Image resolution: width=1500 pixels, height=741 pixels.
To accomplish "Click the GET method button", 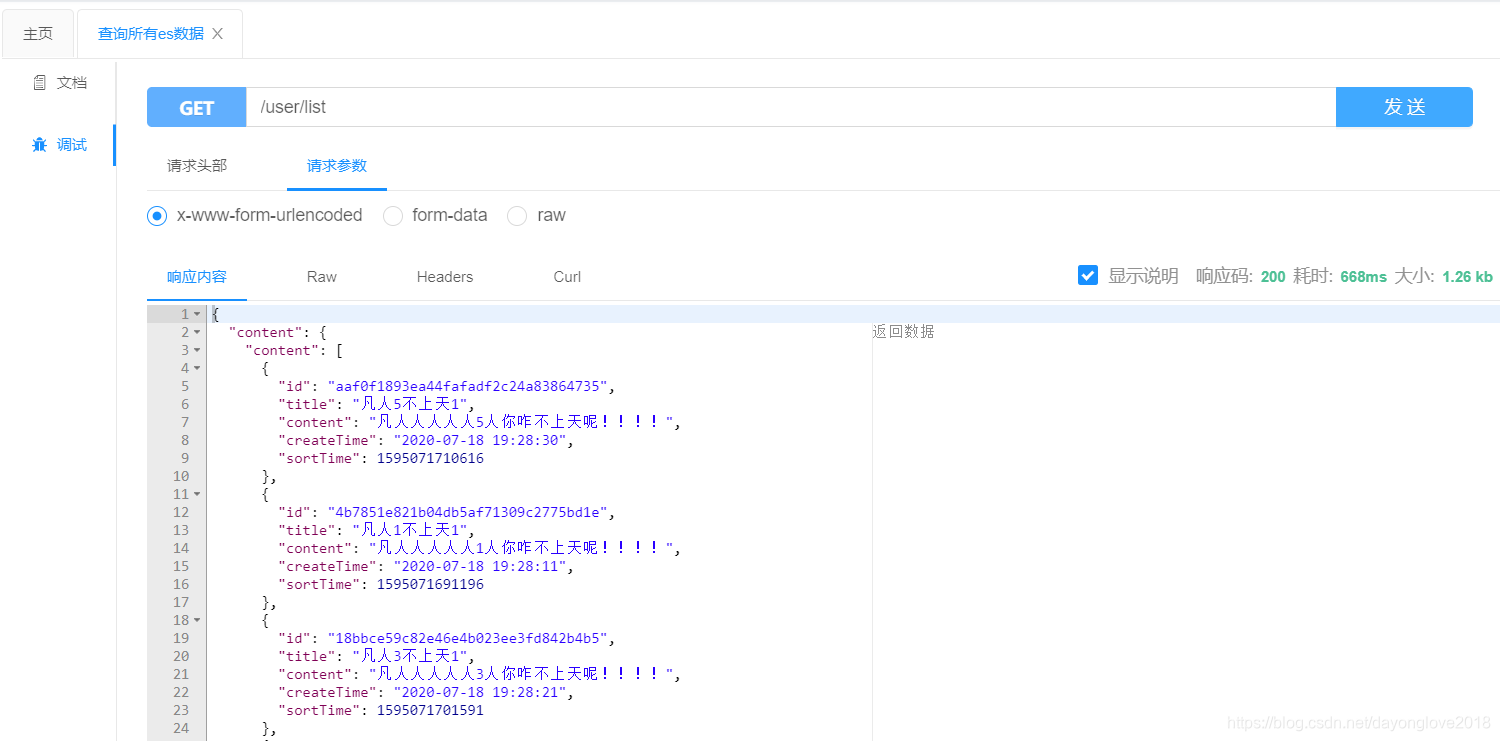I will pos(197,107).
